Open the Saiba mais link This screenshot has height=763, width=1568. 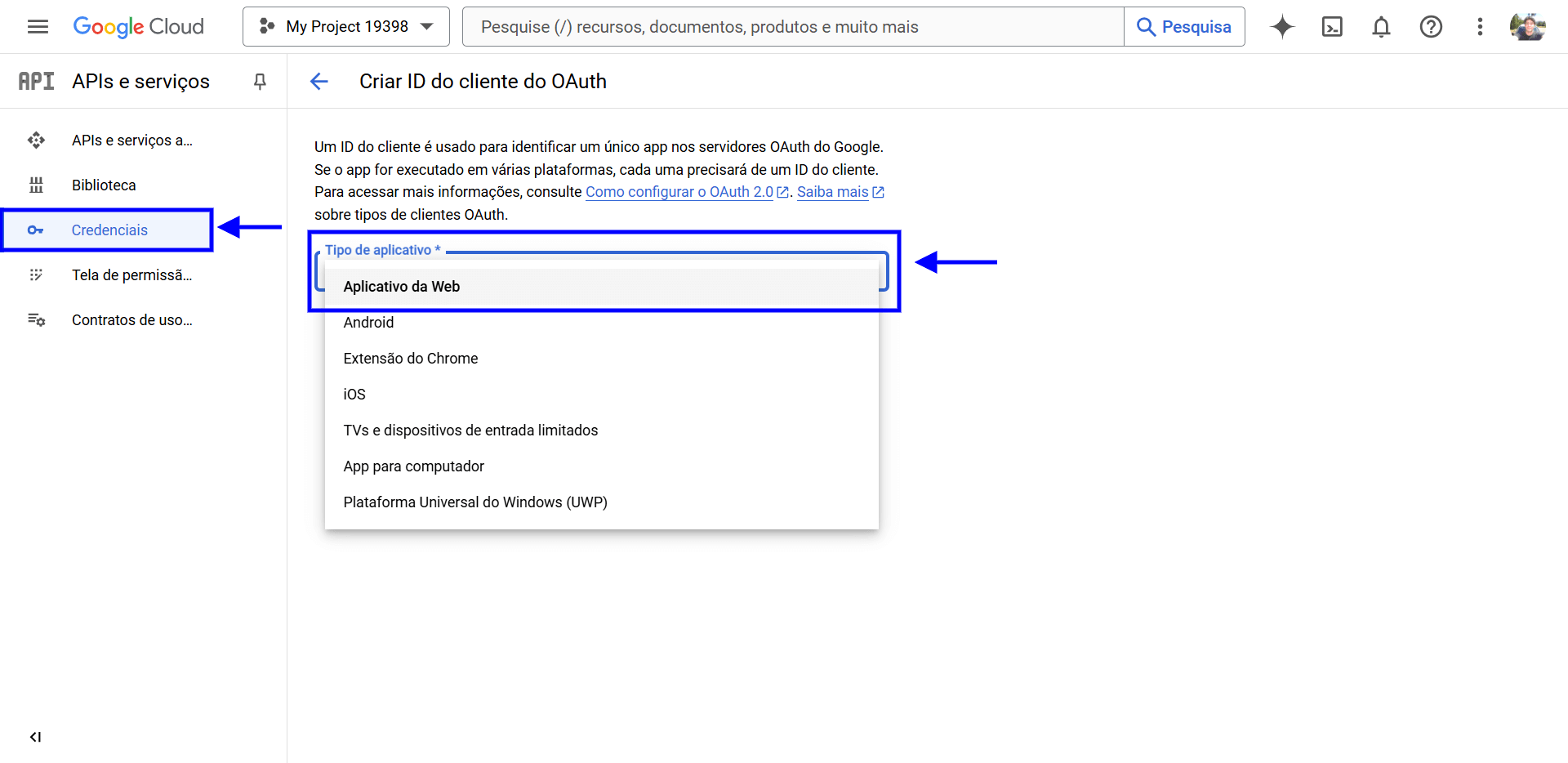tap(840, 192)
